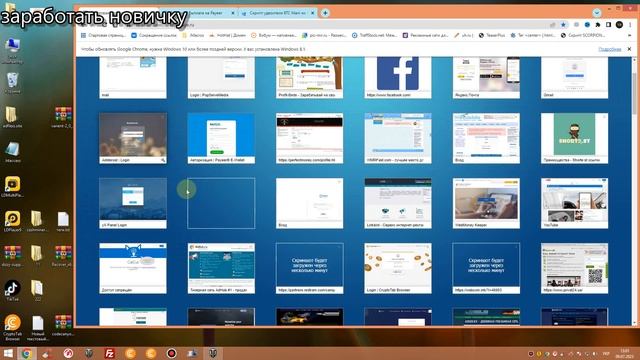Screen dimensions: 640x360
Task: Open the LDPlayer9 desktop shortcut
Action: point(12,222)
